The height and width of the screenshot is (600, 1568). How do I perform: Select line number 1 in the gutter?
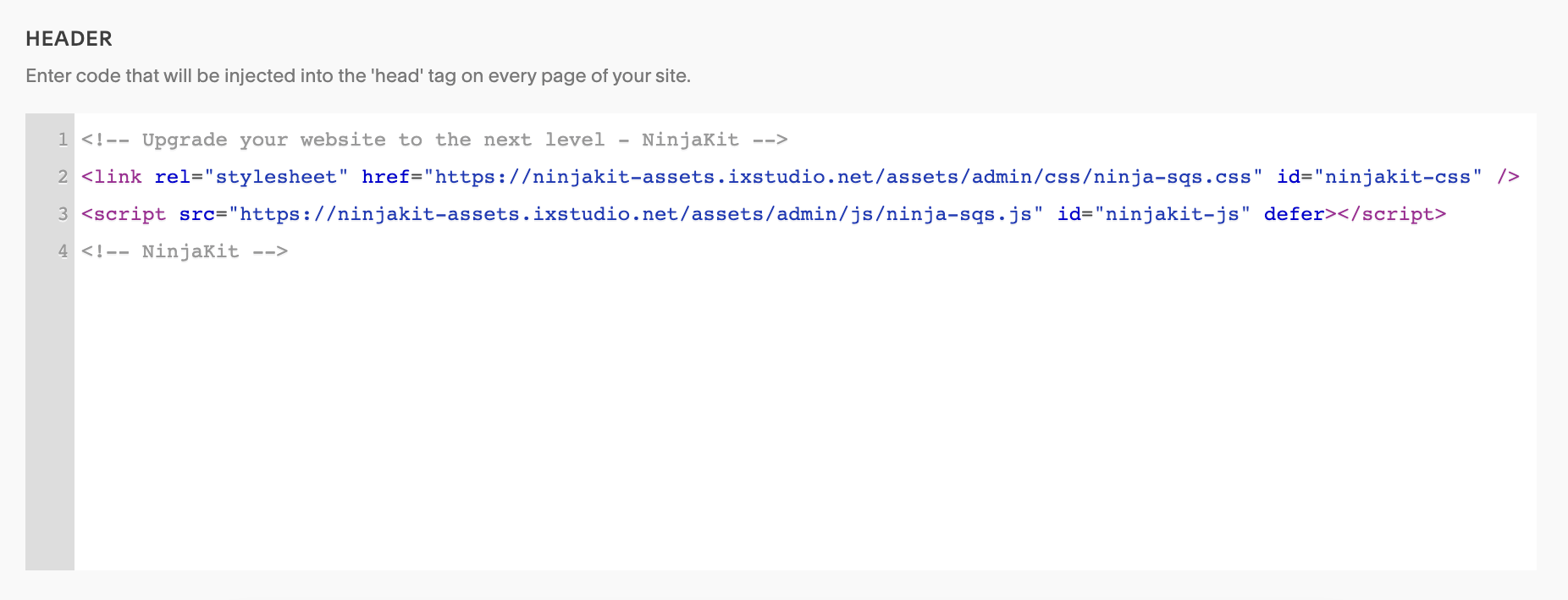pos(63,140)
